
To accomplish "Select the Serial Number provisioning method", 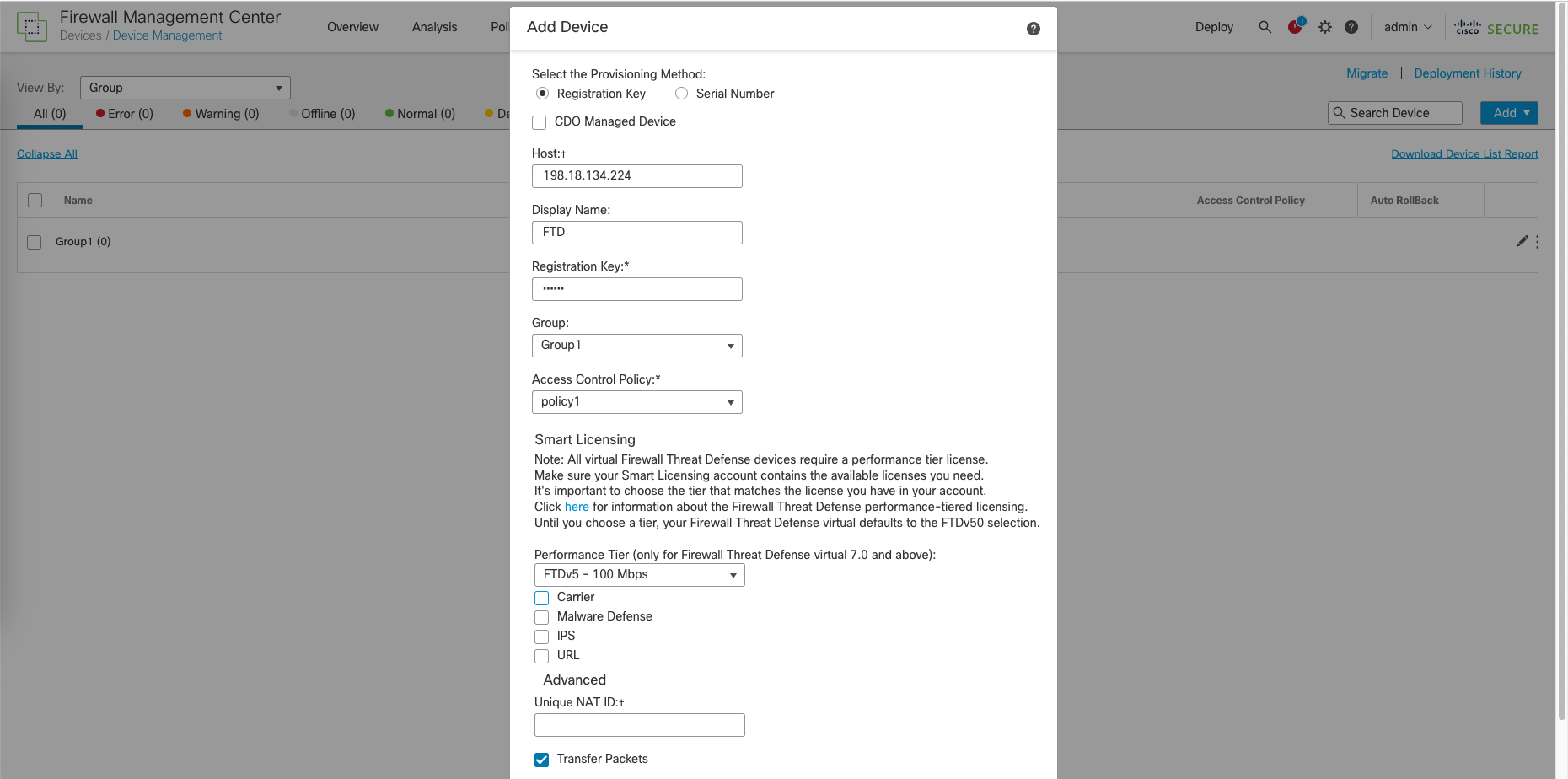I will 682,94.
